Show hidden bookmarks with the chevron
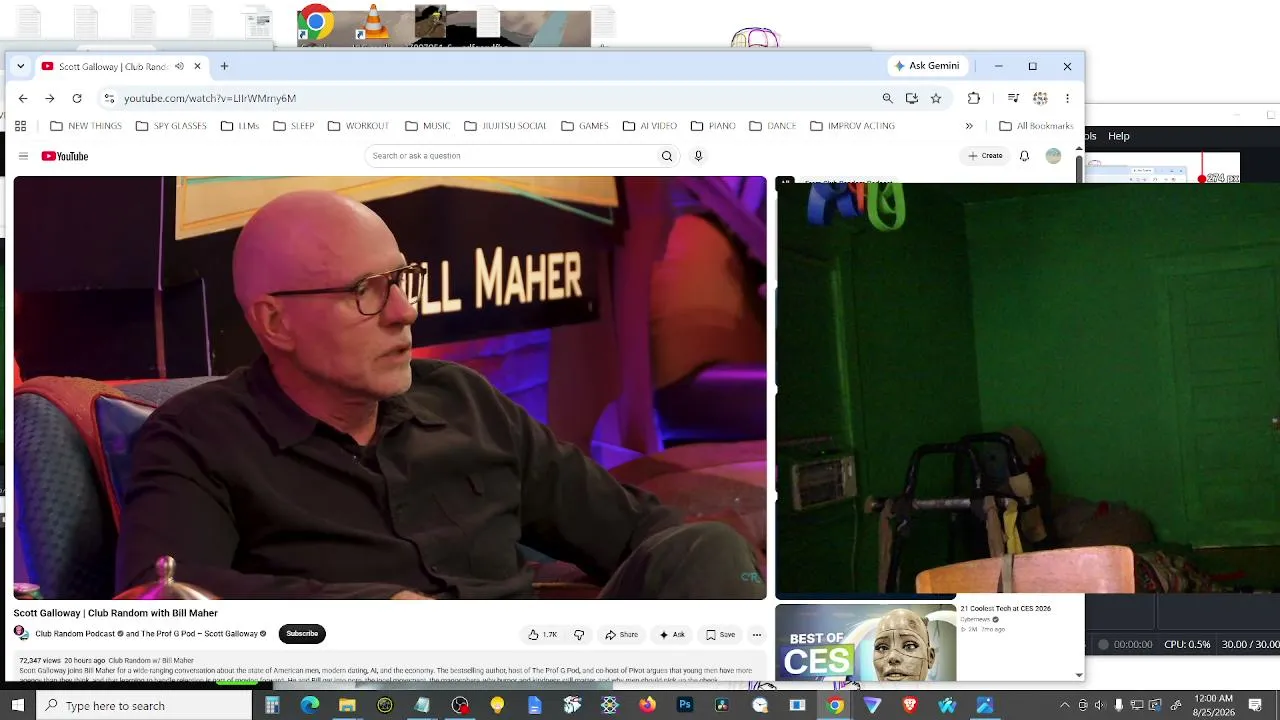 968,126
